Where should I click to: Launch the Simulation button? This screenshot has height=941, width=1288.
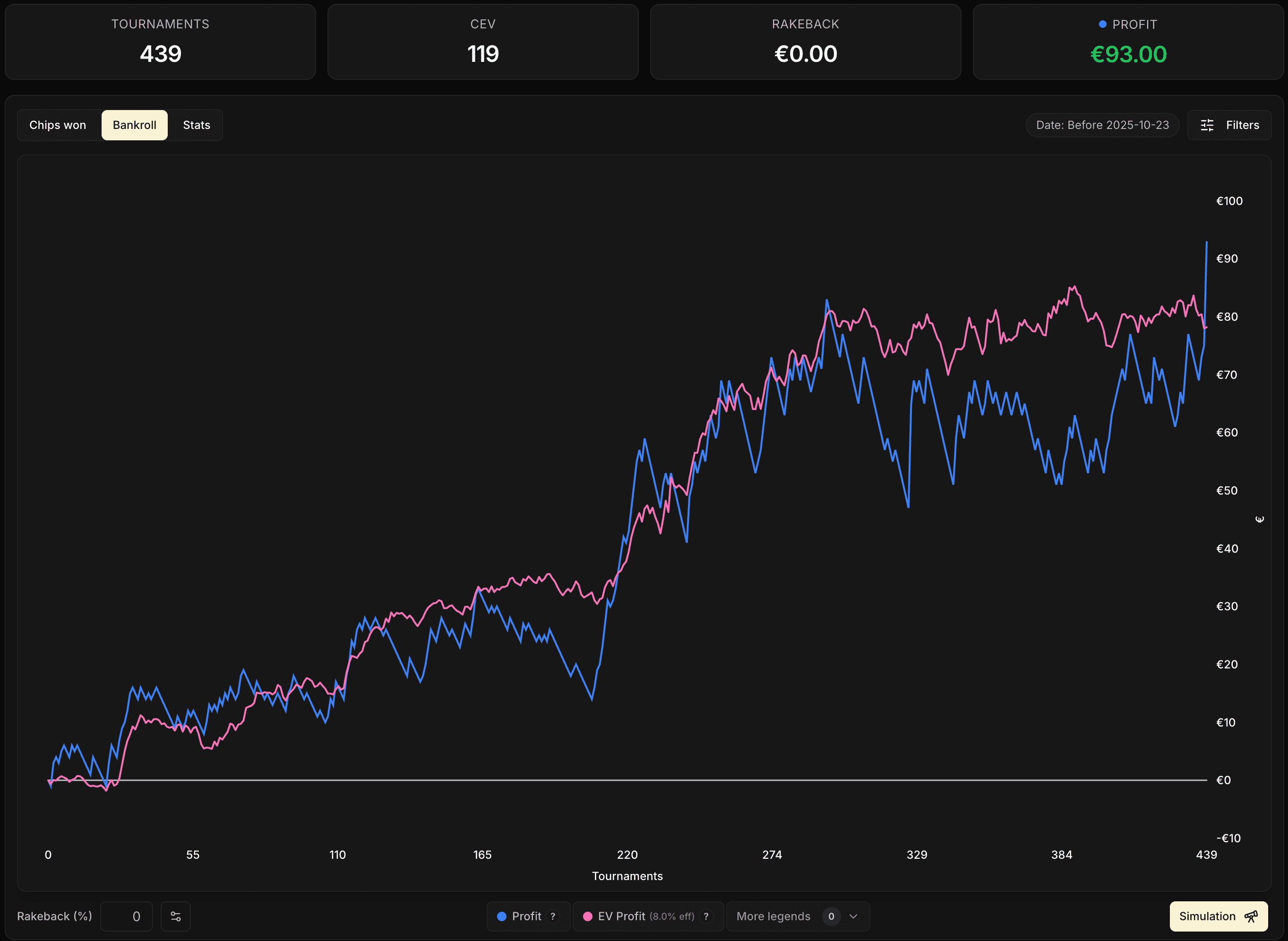[1207, 916]
